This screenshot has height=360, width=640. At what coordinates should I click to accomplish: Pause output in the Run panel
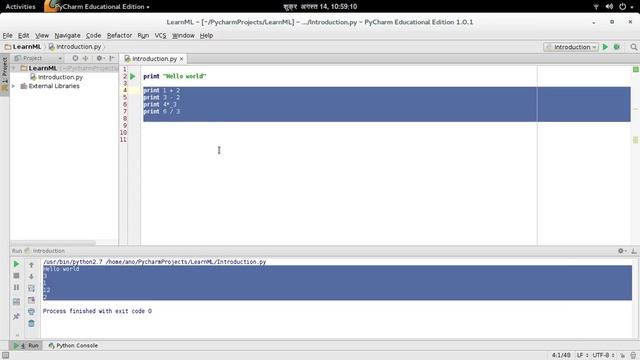pyautogui.click(x=16, y=287)
